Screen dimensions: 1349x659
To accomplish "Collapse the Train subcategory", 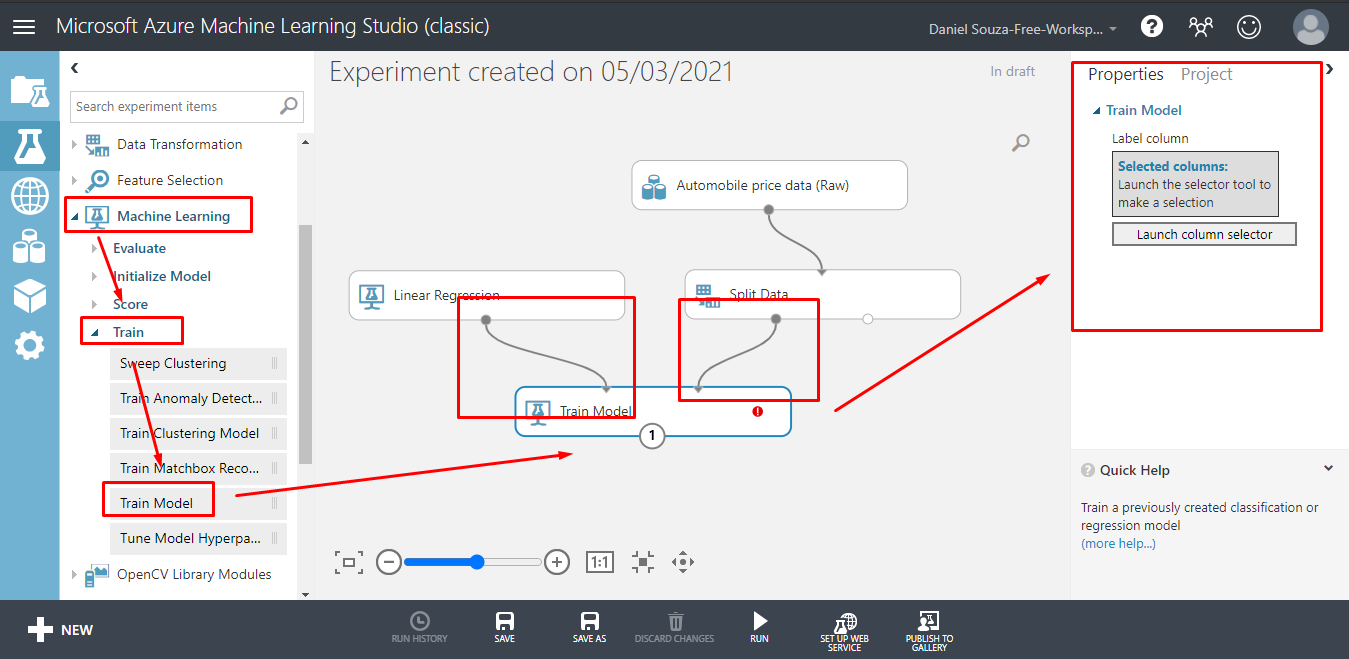I will (x=96, y=332).
